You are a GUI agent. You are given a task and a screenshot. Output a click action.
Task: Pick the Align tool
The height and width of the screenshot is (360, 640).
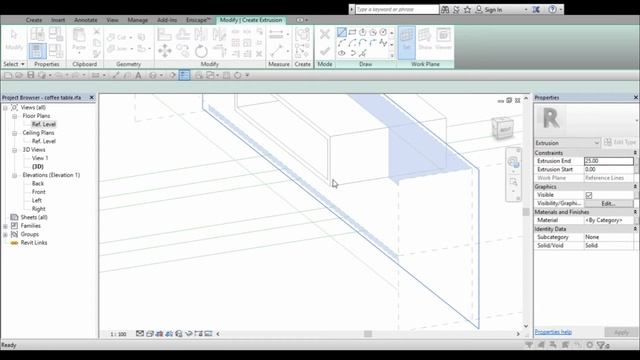point(164,35)
